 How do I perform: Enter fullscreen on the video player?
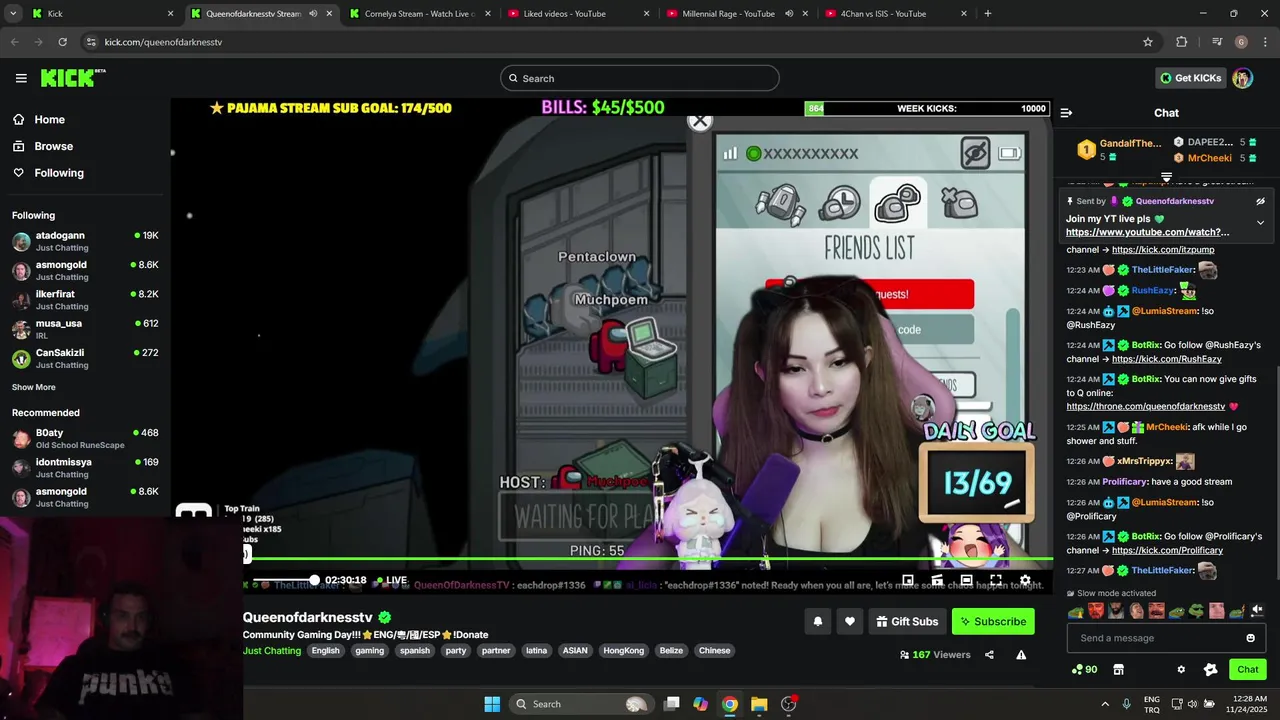coord(996,580)
